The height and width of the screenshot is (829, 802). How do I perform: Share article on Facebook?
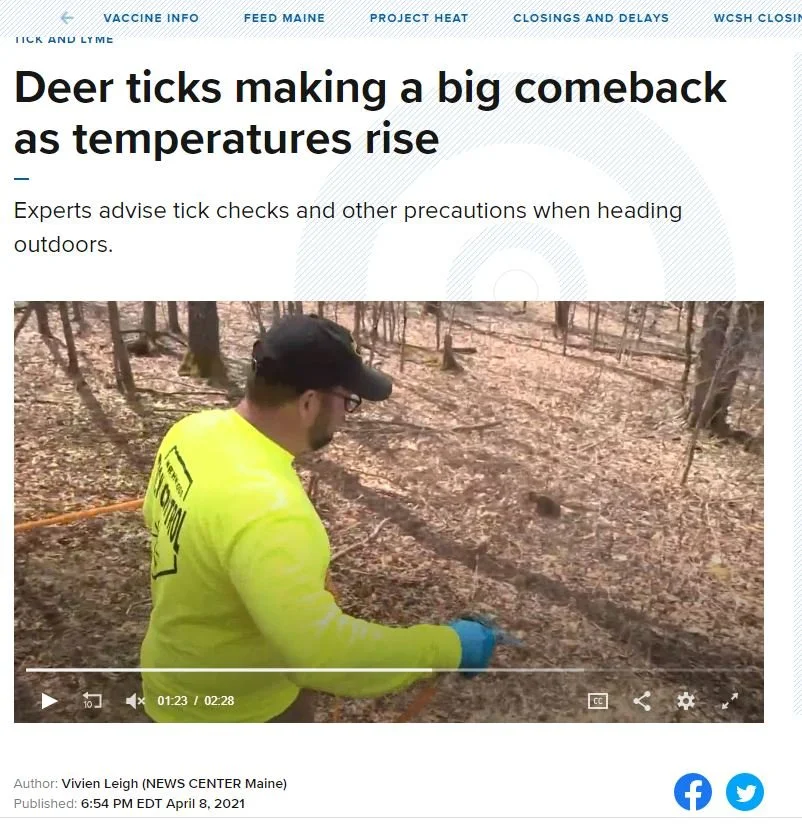(693, 791)
